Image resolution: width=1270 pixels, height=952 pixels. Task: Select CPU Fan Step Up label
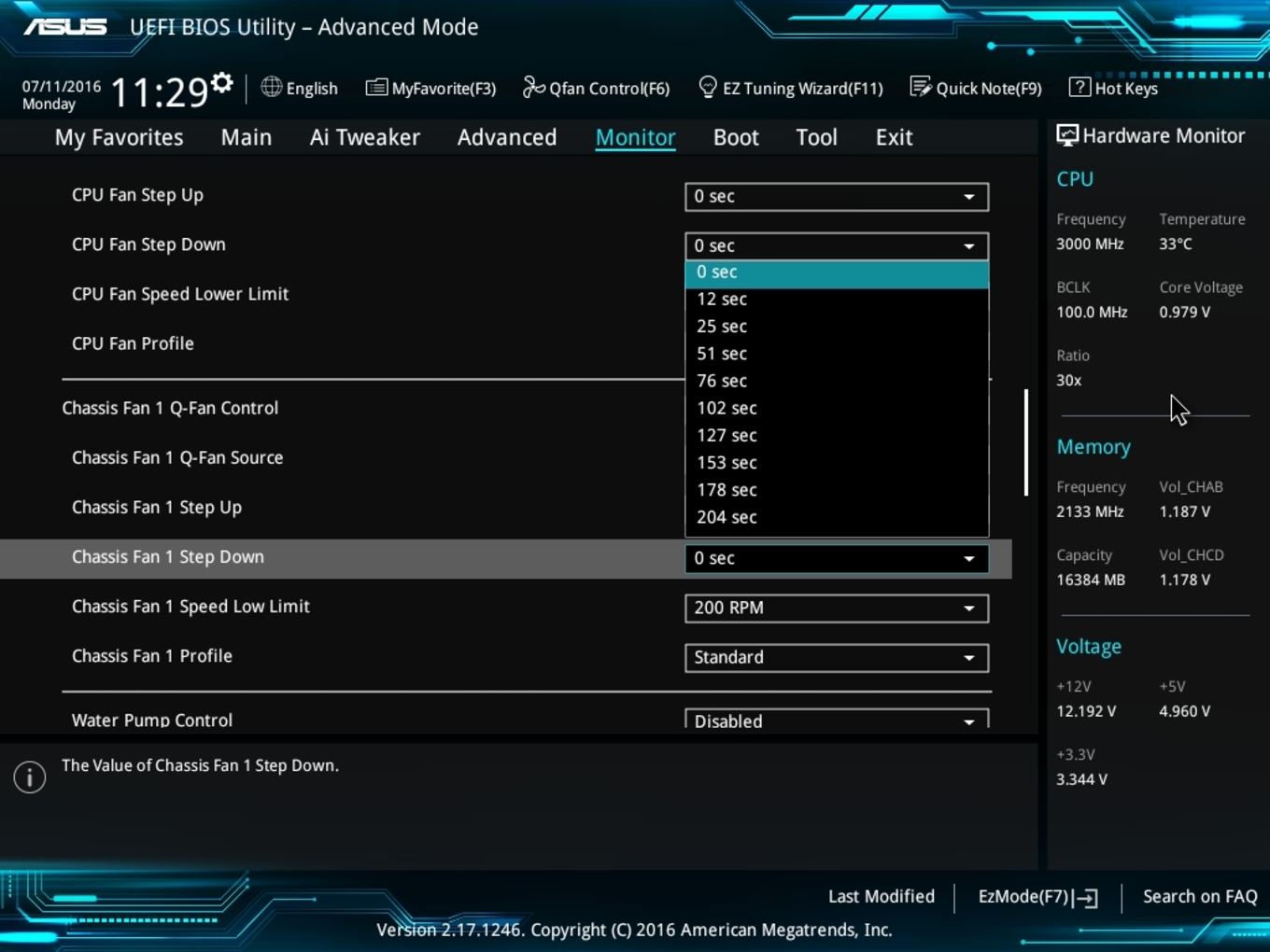pos(137,195)
